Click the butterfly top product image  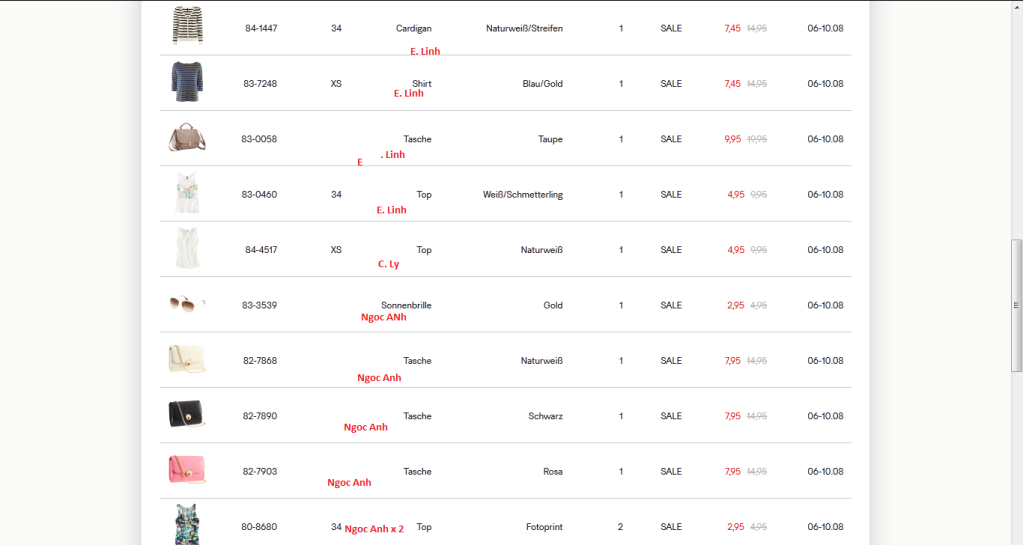[x=187, y=193]
